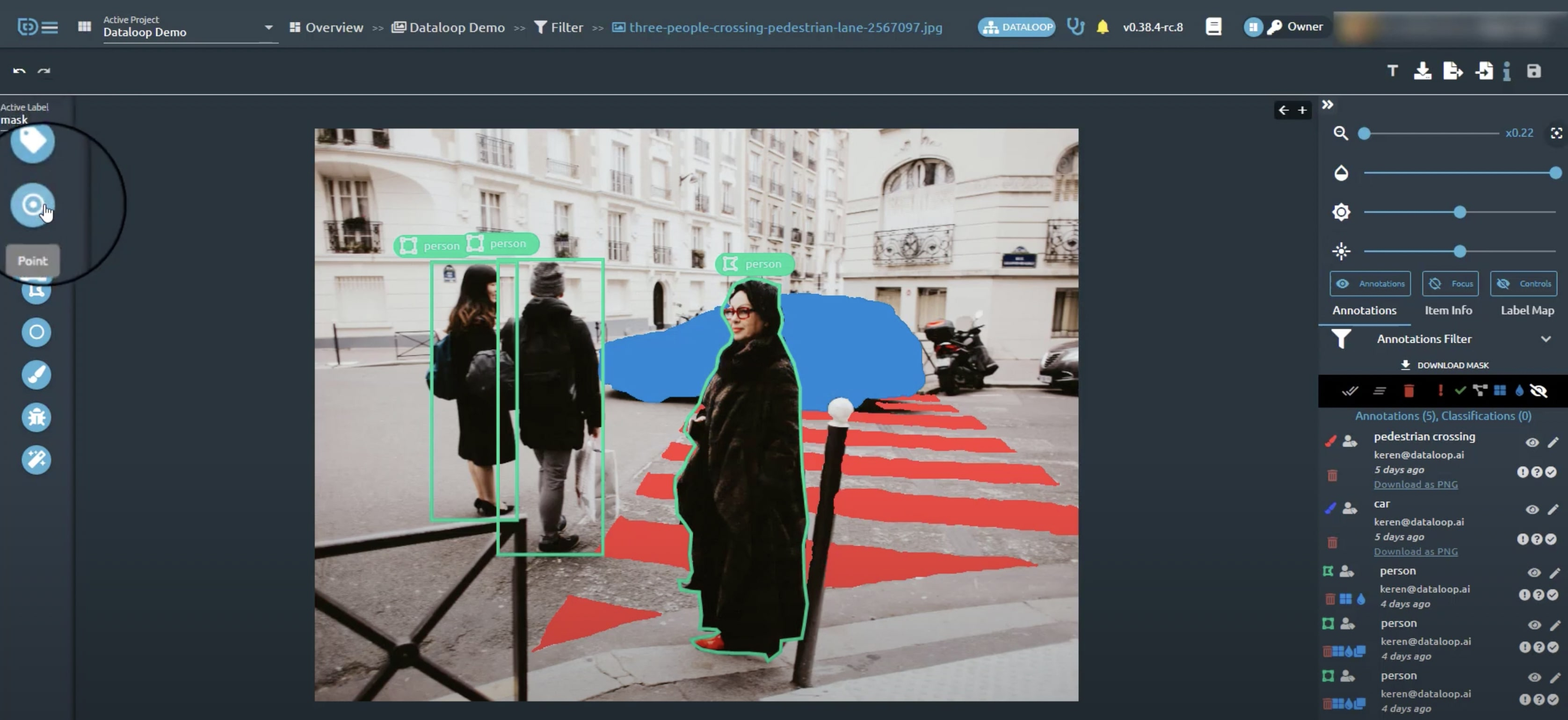Click the Undo arrow
The image size is (1568, 720).
click(20, 71)
